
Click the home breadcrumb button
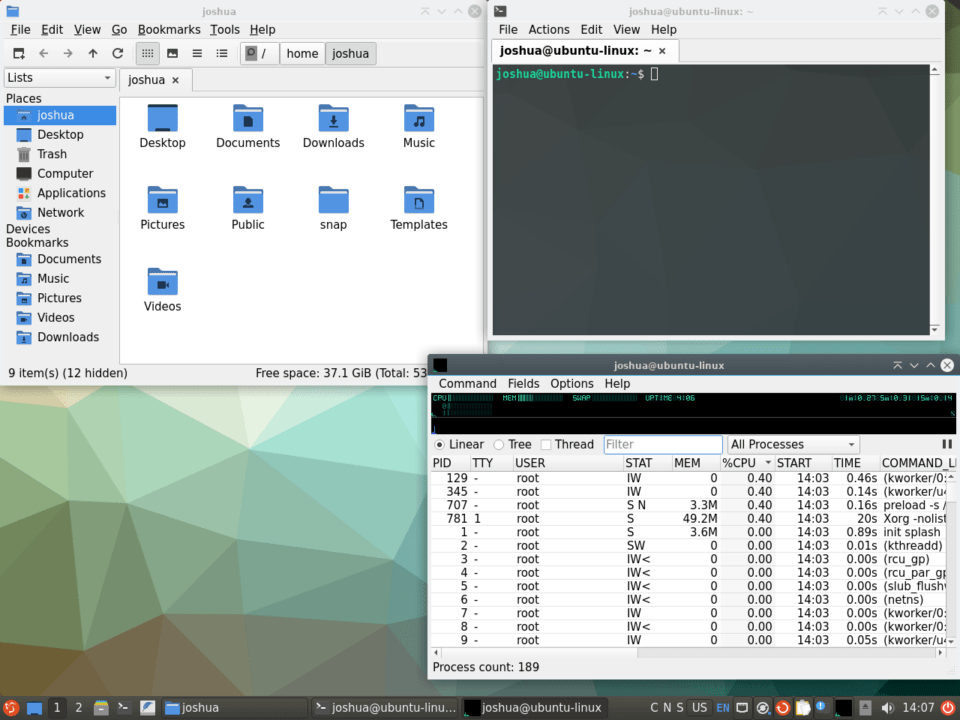click(302, 53)
